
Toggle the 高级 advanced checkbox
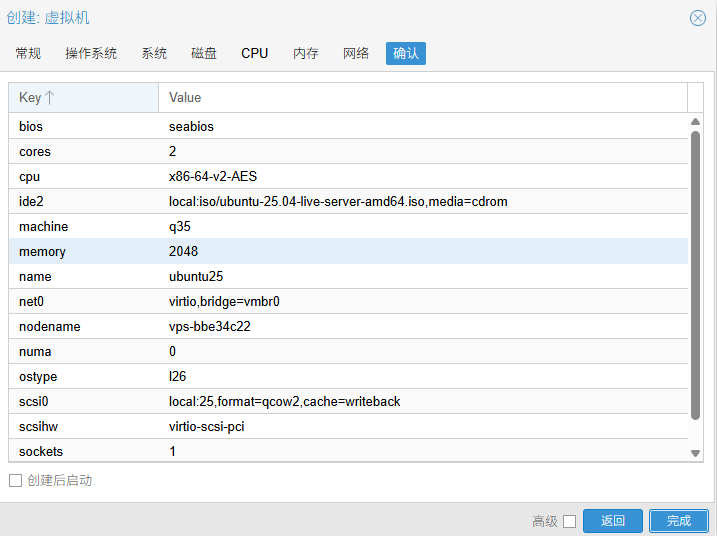[570, 521]
